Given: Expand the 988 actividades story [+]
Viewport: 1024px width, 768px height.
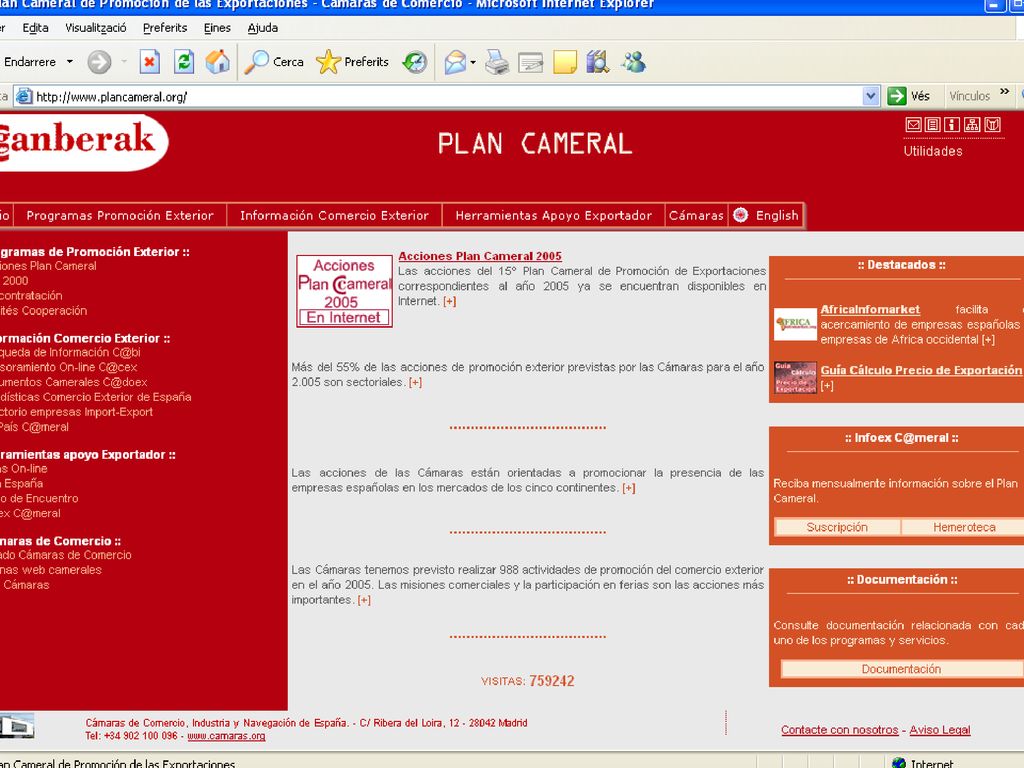Looking at the screenshot, I should click(364, 600).
